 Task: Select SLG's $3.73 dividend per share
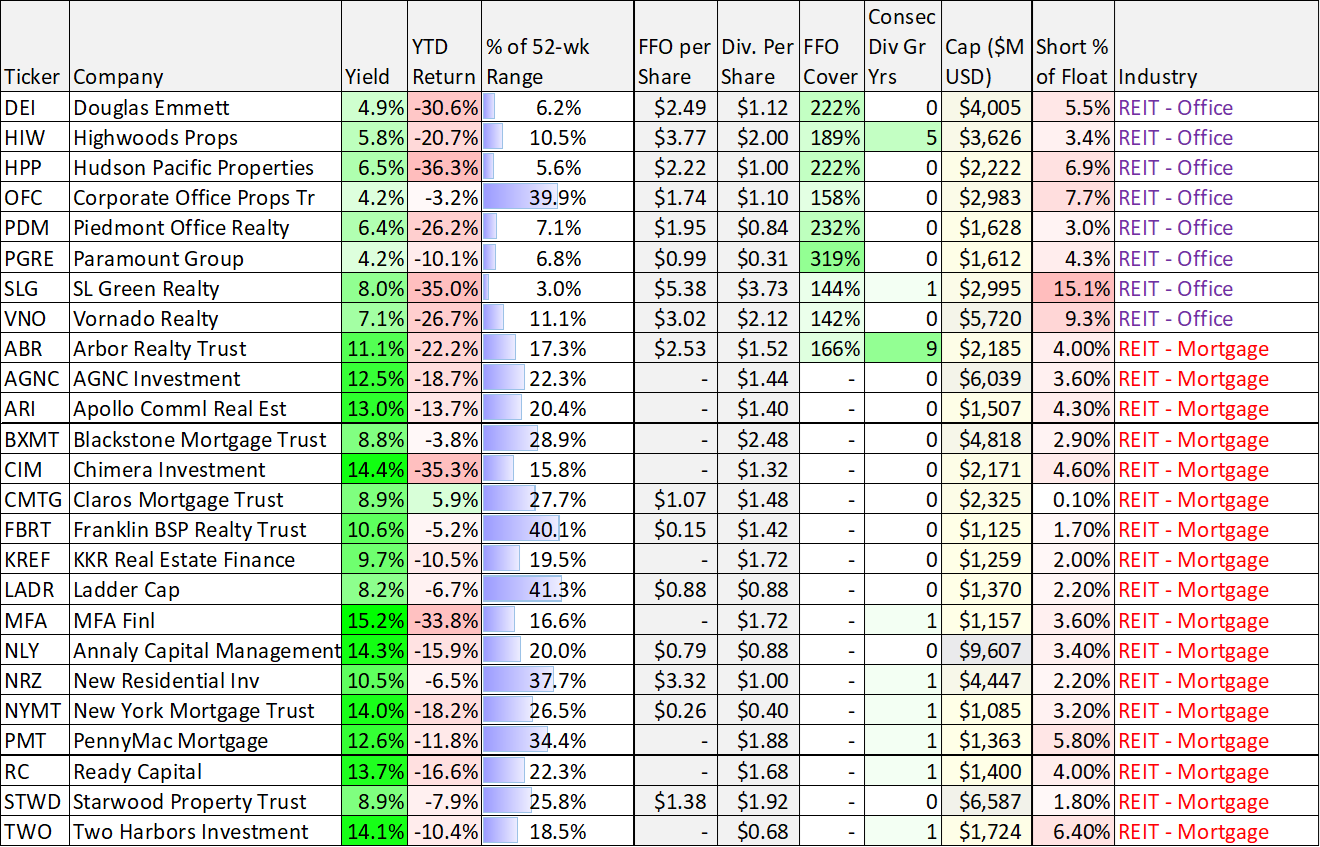click(756, 289)
